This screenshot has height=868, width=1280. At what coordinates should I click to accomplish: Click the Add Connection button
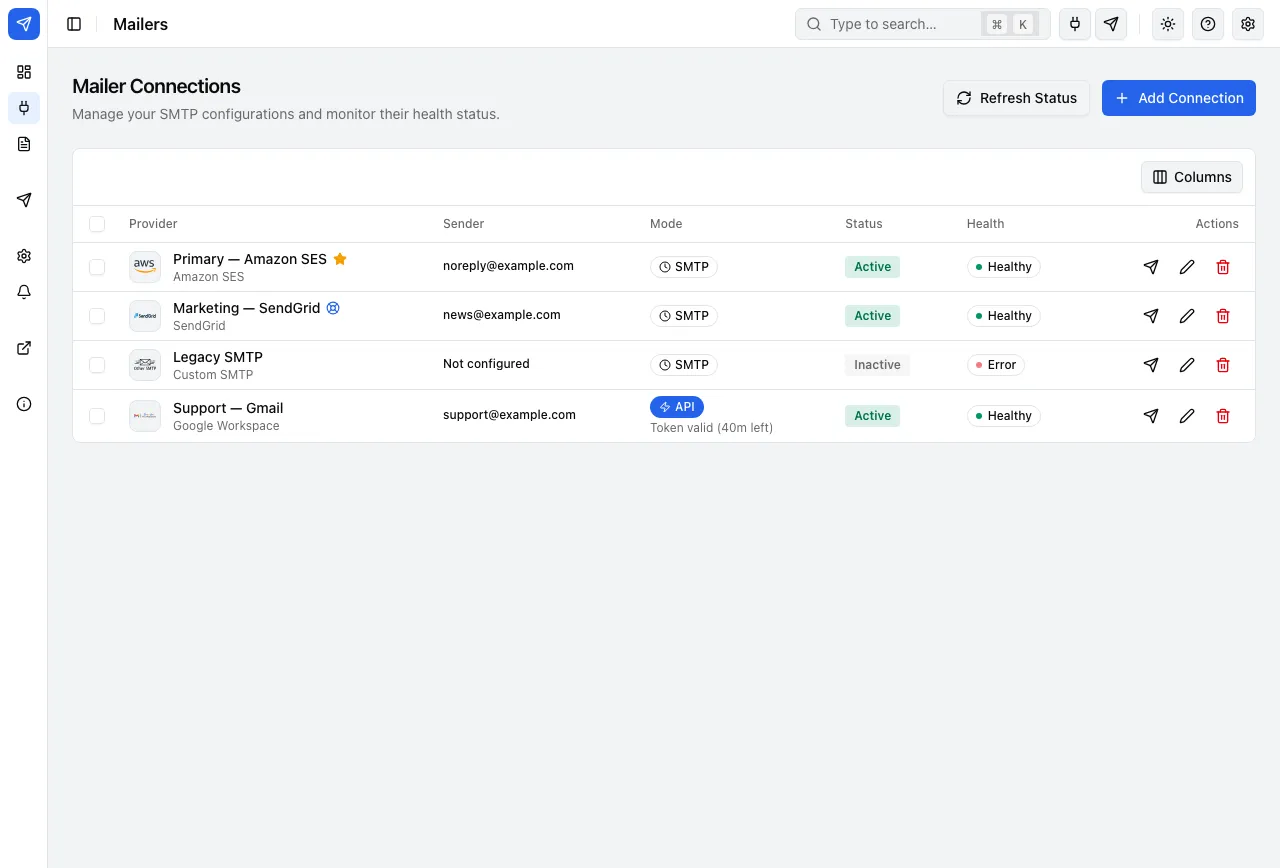(1179, 98)
